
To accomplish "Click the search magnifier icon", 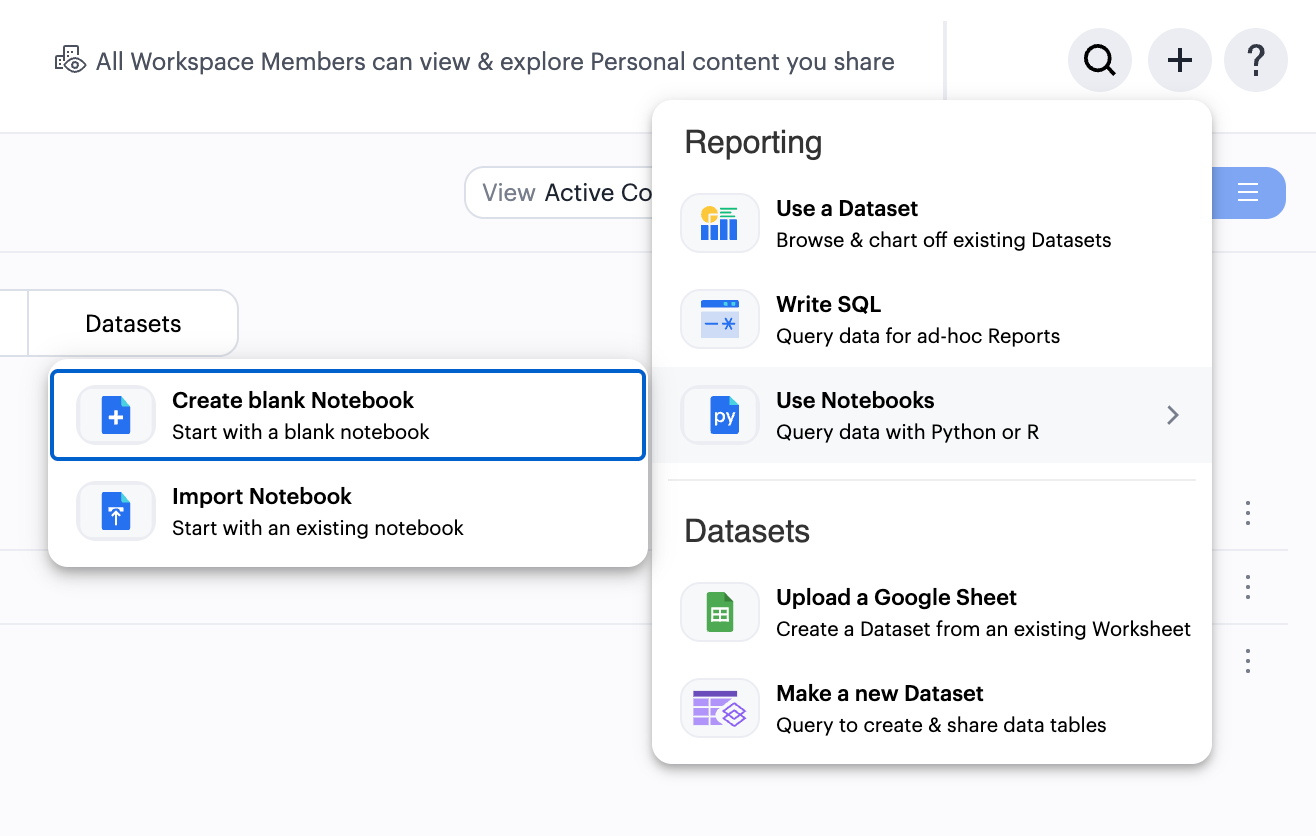I will click(1099, 61).
